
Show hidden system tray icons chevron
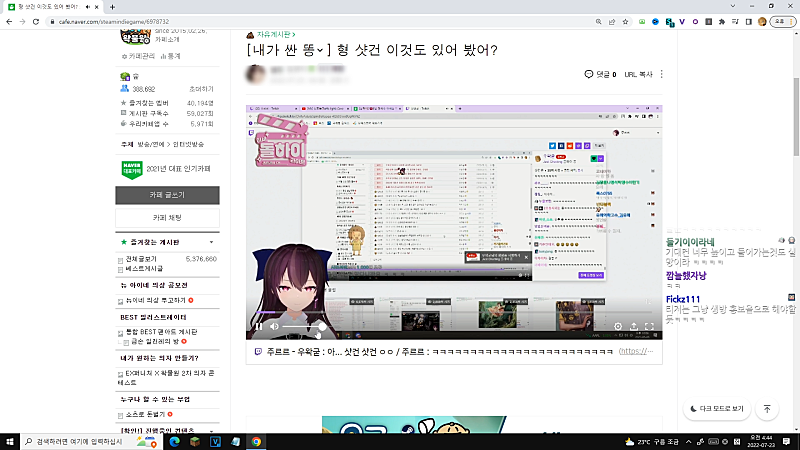tap(688, 442)
